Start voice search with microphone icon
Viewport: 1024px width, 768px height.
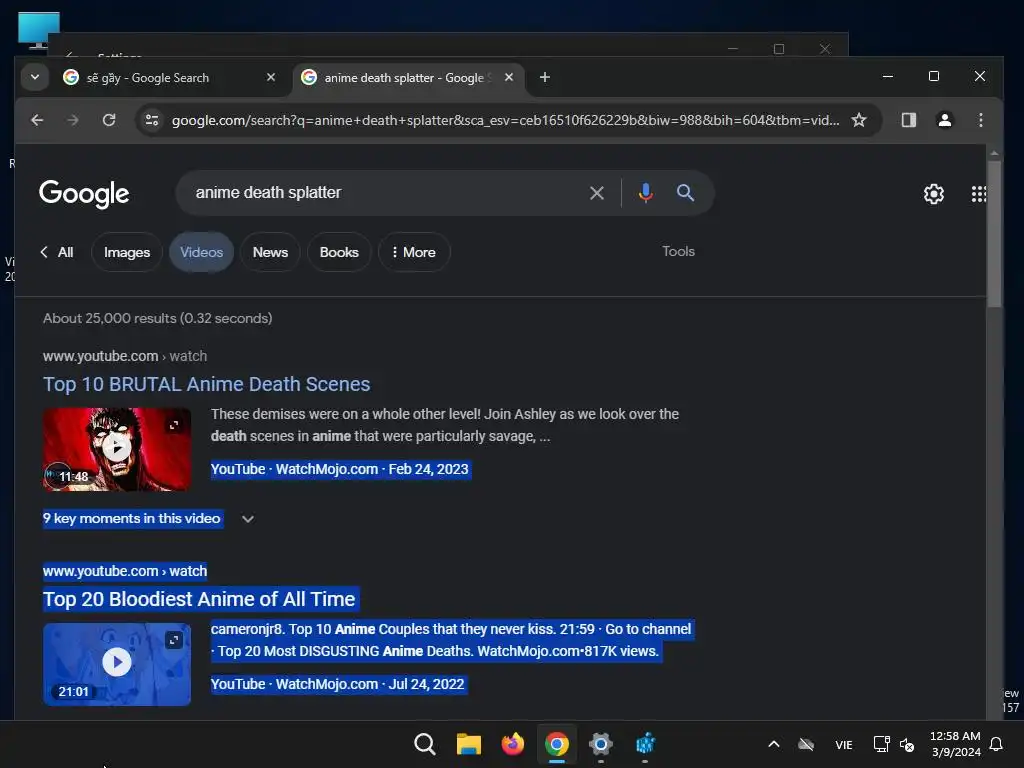(x=645, y=193)
